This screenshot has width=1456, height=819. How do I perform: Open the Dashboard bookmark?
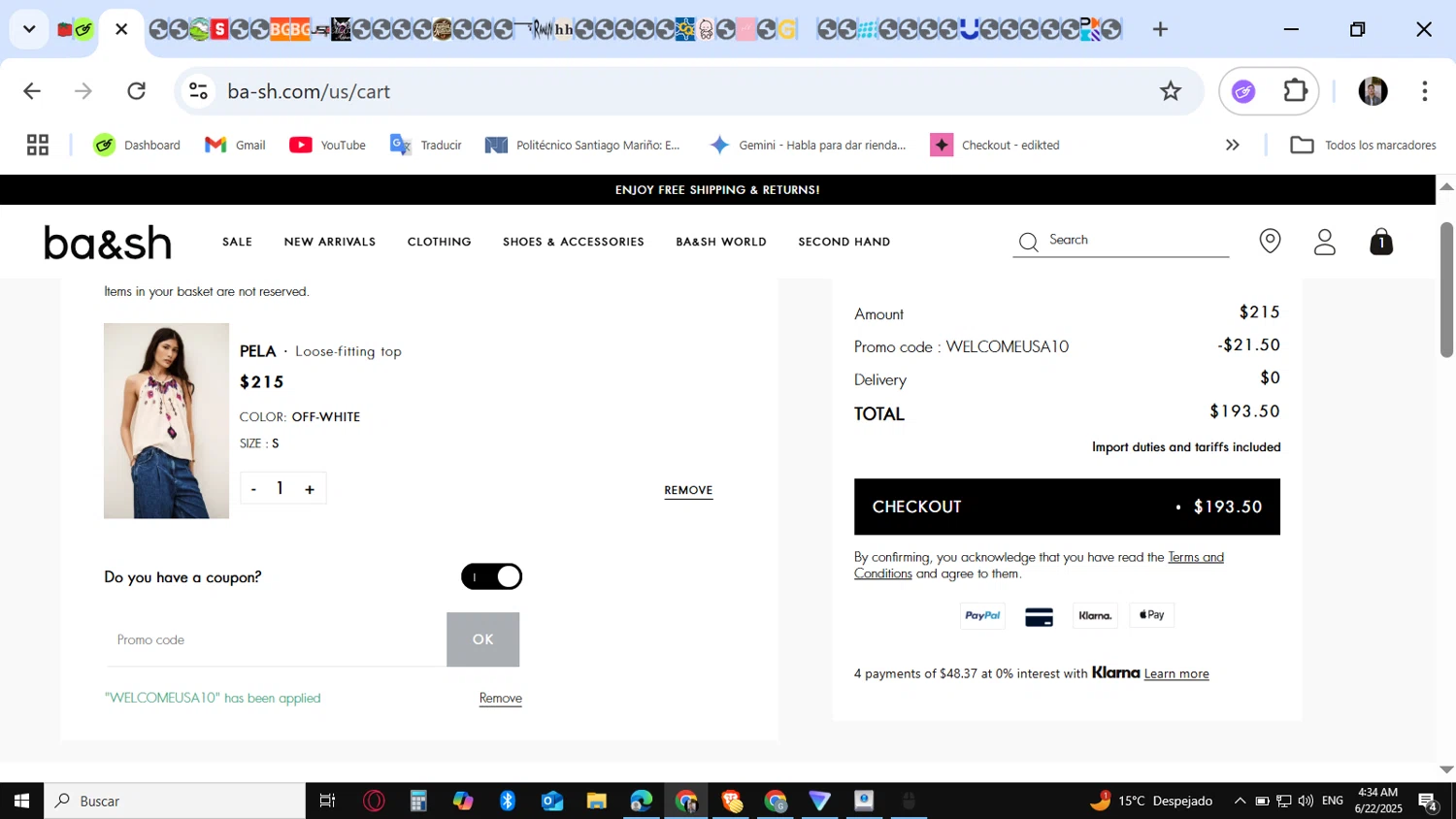coord(137,145)
